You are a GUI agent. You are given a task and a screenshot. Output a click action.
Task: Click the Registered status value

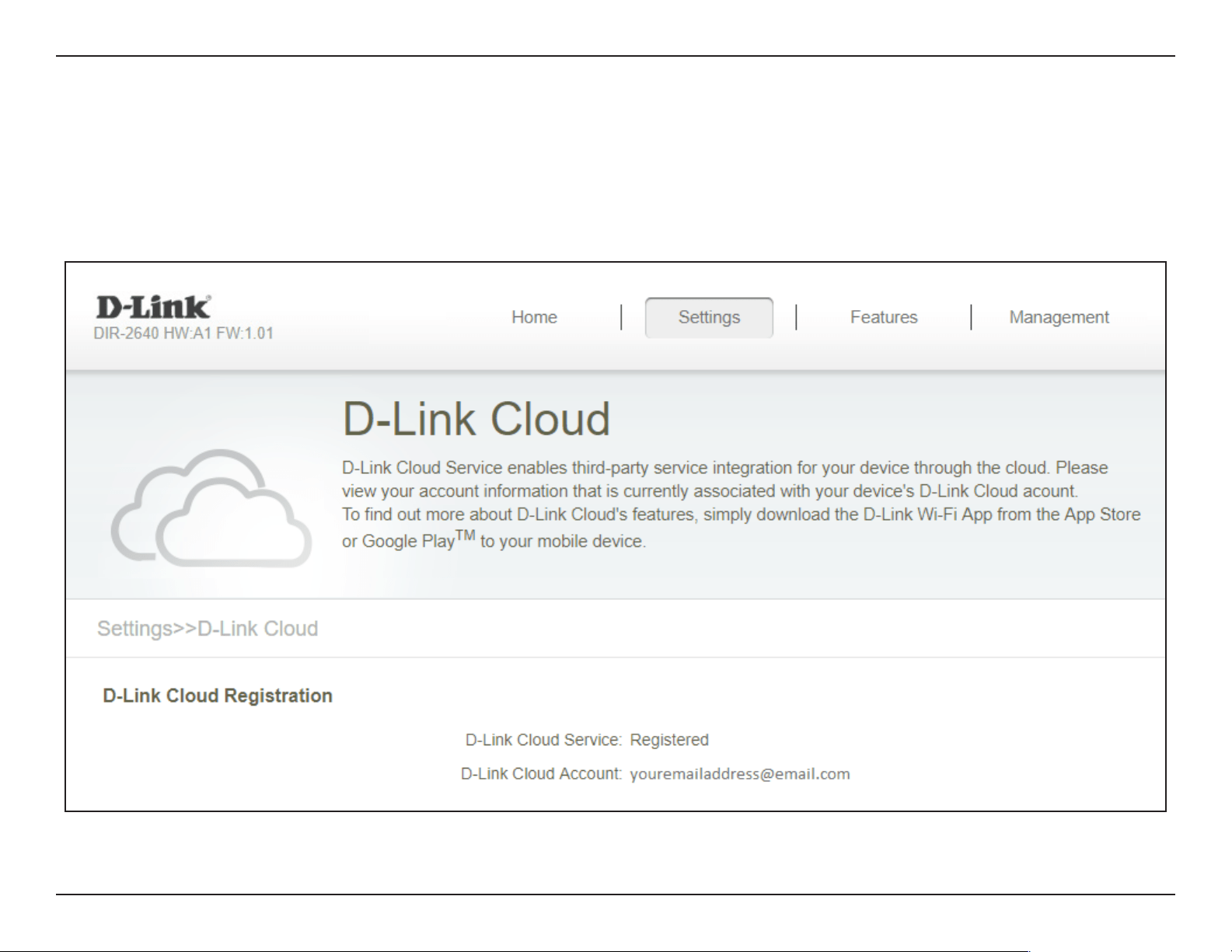pos(669,740)
